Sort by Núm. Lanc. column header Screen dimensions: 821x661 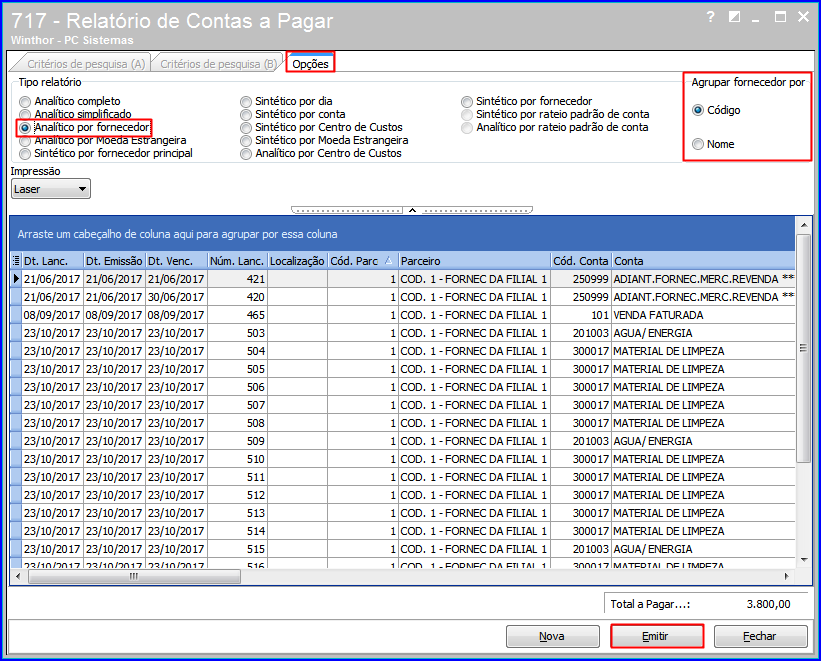coord(237,260)
